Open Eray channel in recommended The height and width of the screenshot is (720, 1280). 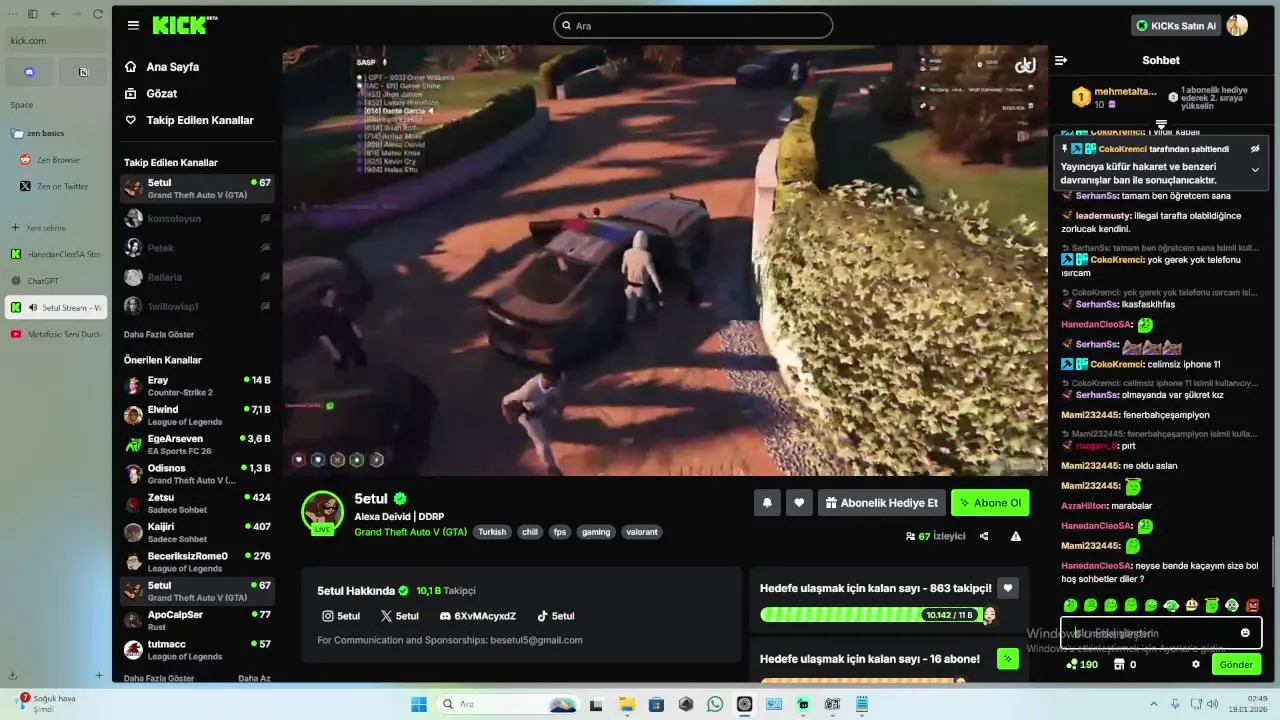point(198,386)
